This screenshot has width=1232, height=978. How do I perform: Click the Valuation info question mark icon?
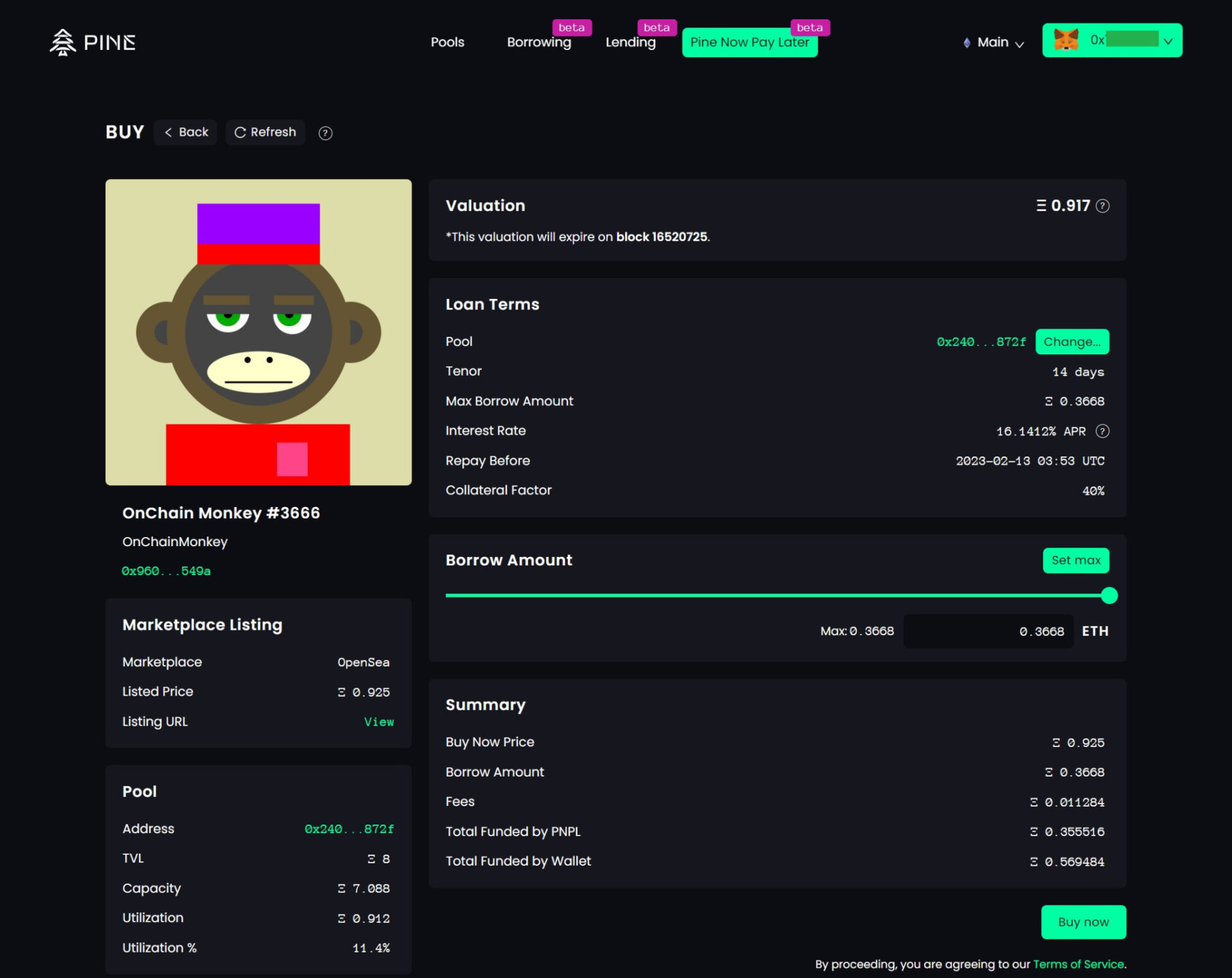tap(1102, 206)
